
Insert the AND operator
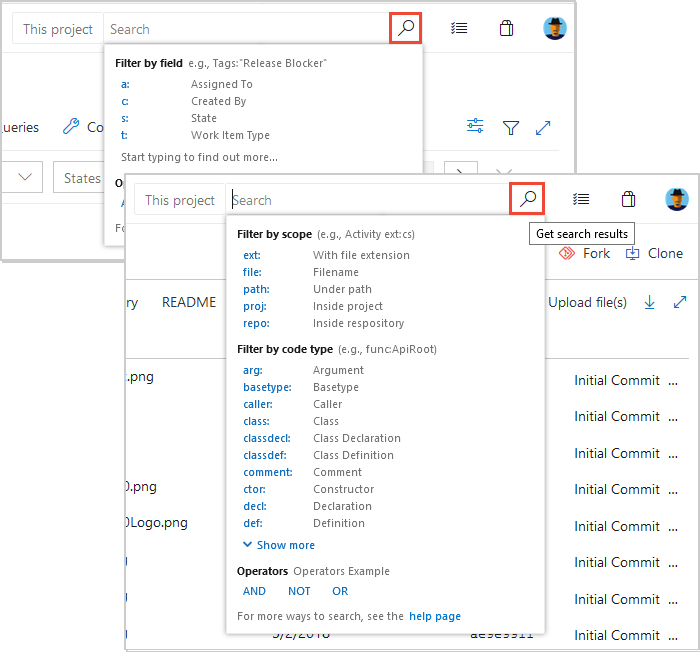pyautogui.click(x=254, y=591)
